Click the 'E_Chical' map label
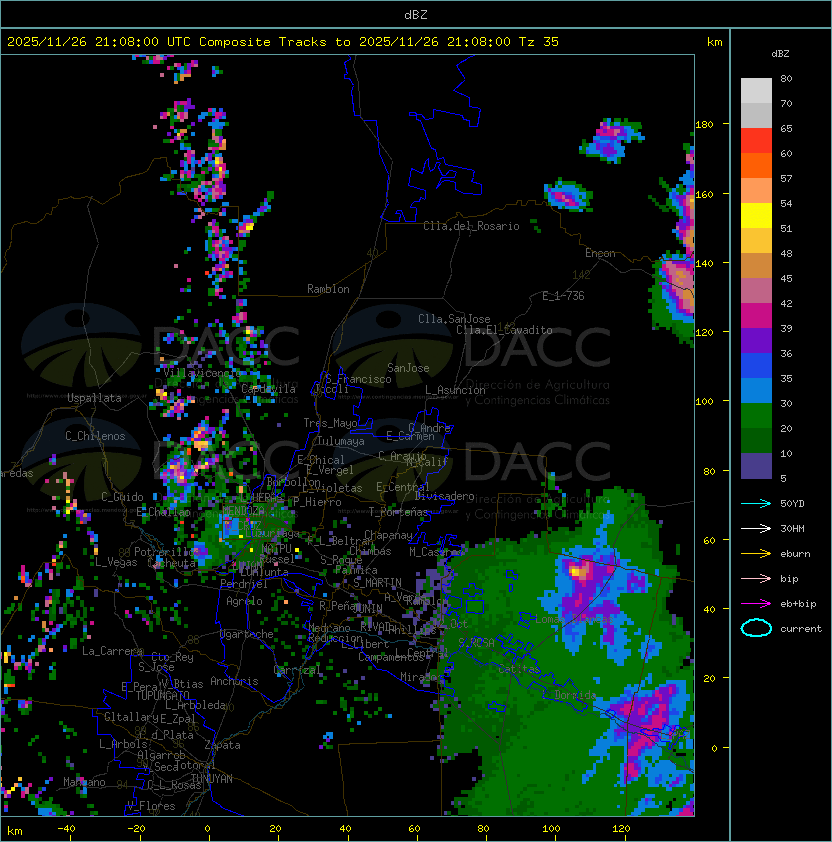Viewport: 832px width, 842px height. [321, 460]
